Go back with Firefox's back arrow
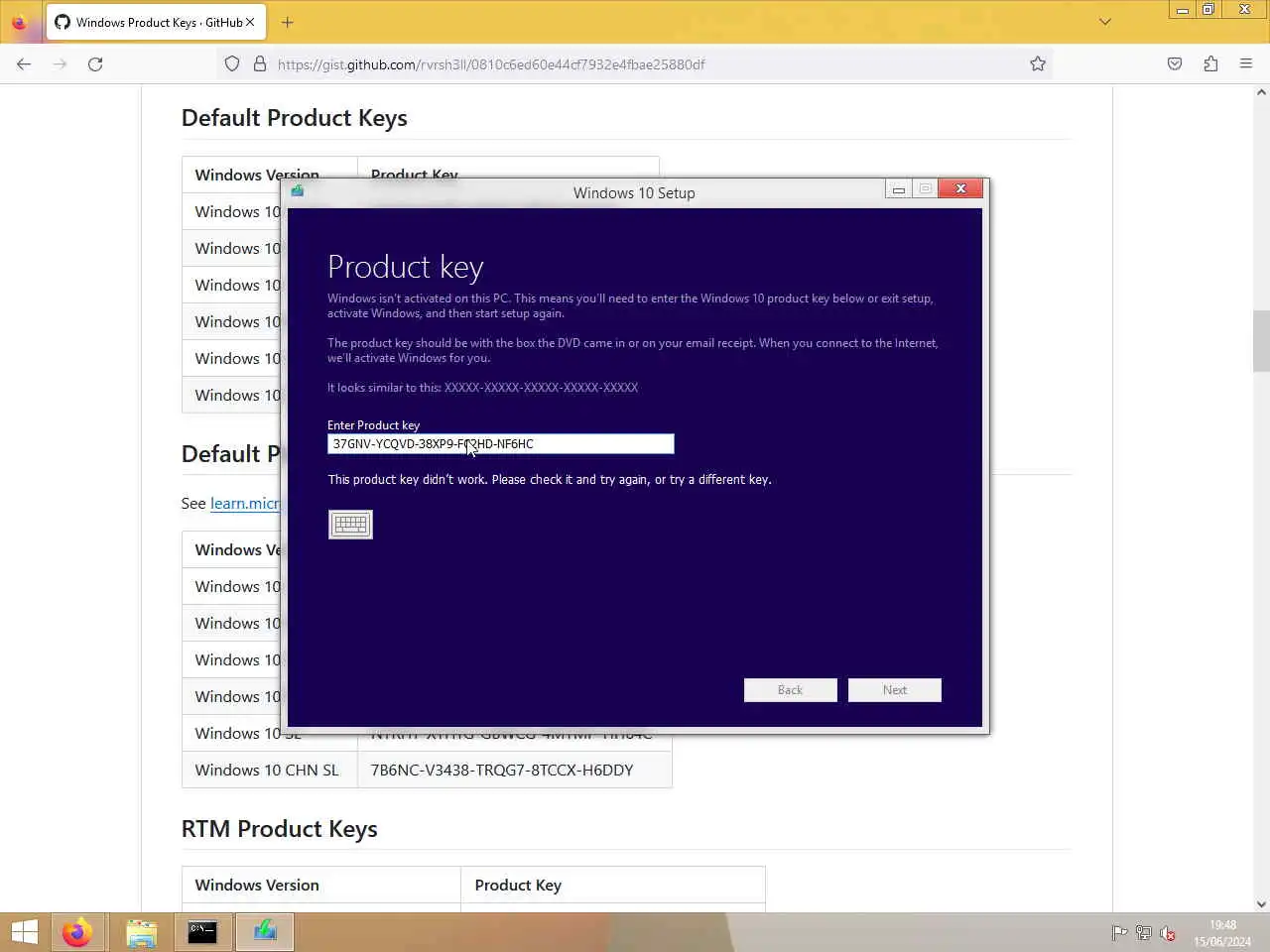 pos(24,64)
